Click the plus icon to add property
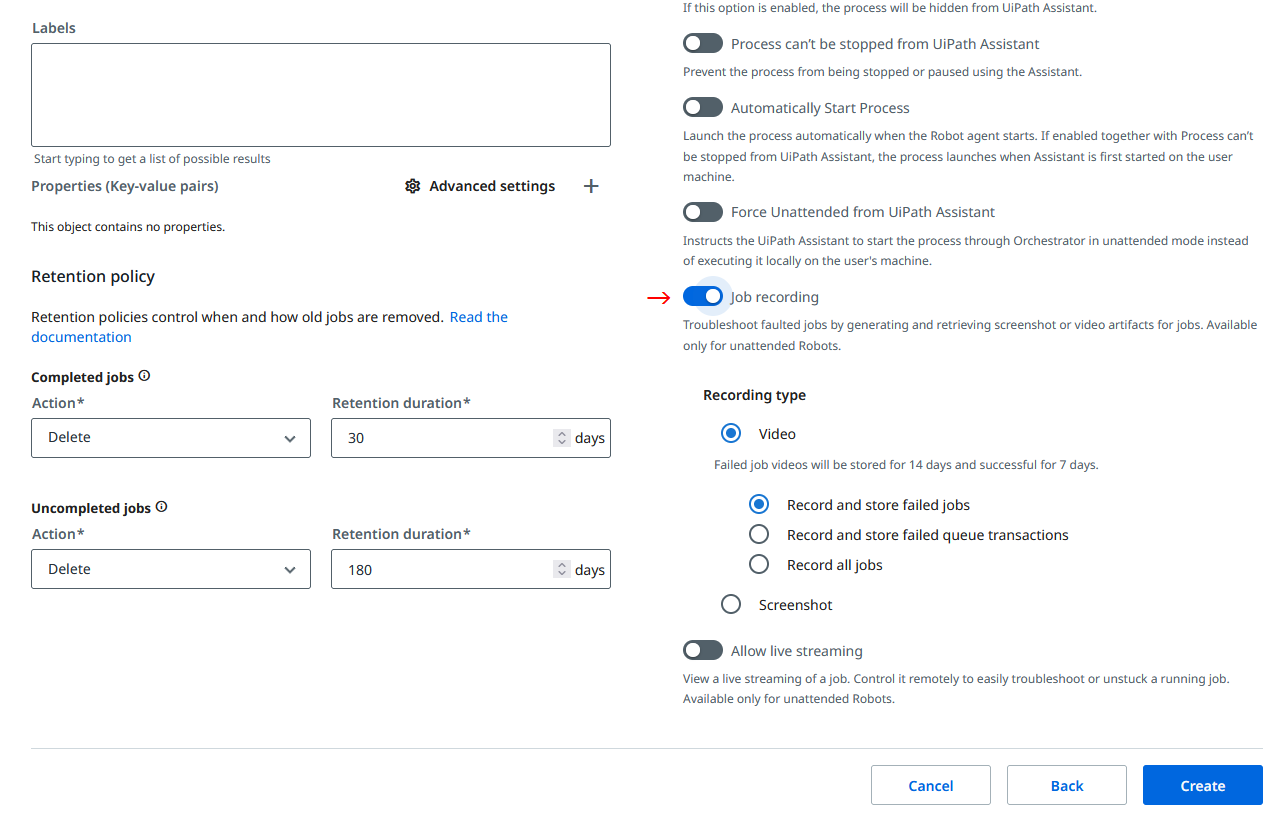Viewport: 1286px width, 815px height. click(591, 186)
